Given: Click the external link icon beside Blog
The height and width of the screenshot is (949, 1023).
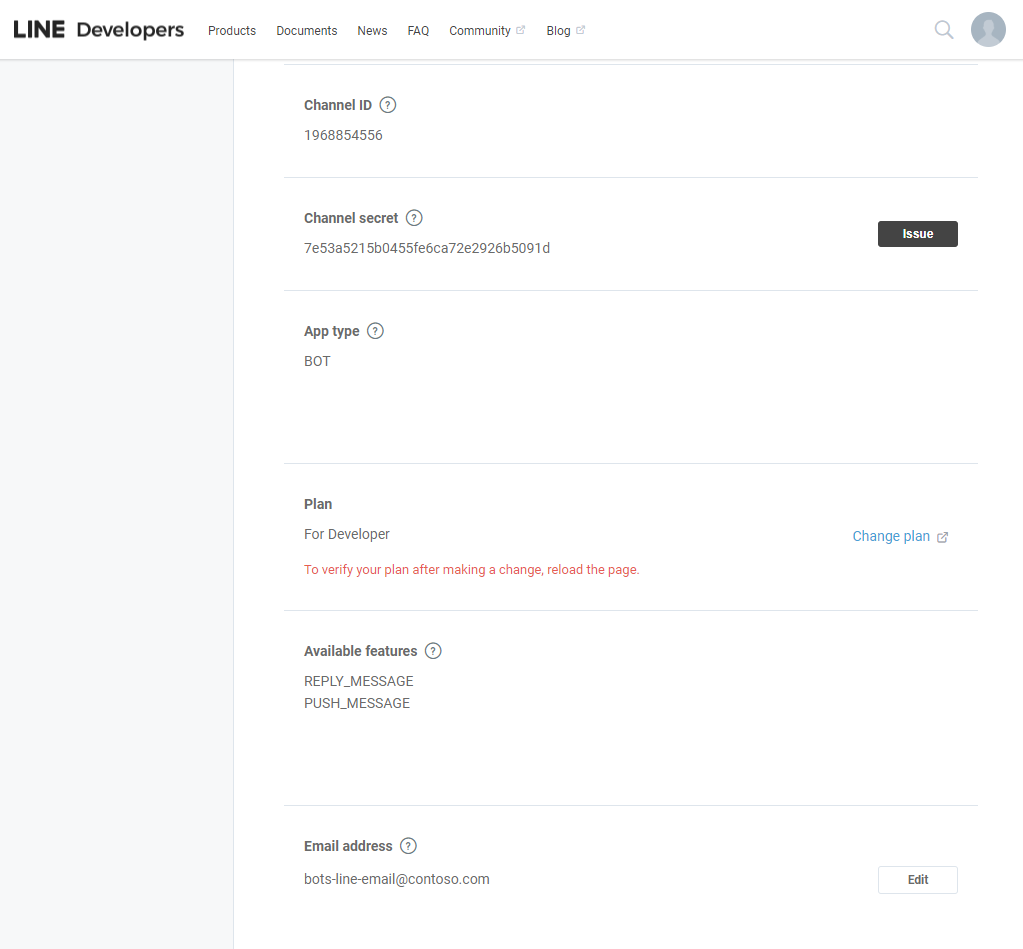Looking at the screenshot, I should (580, 30).
